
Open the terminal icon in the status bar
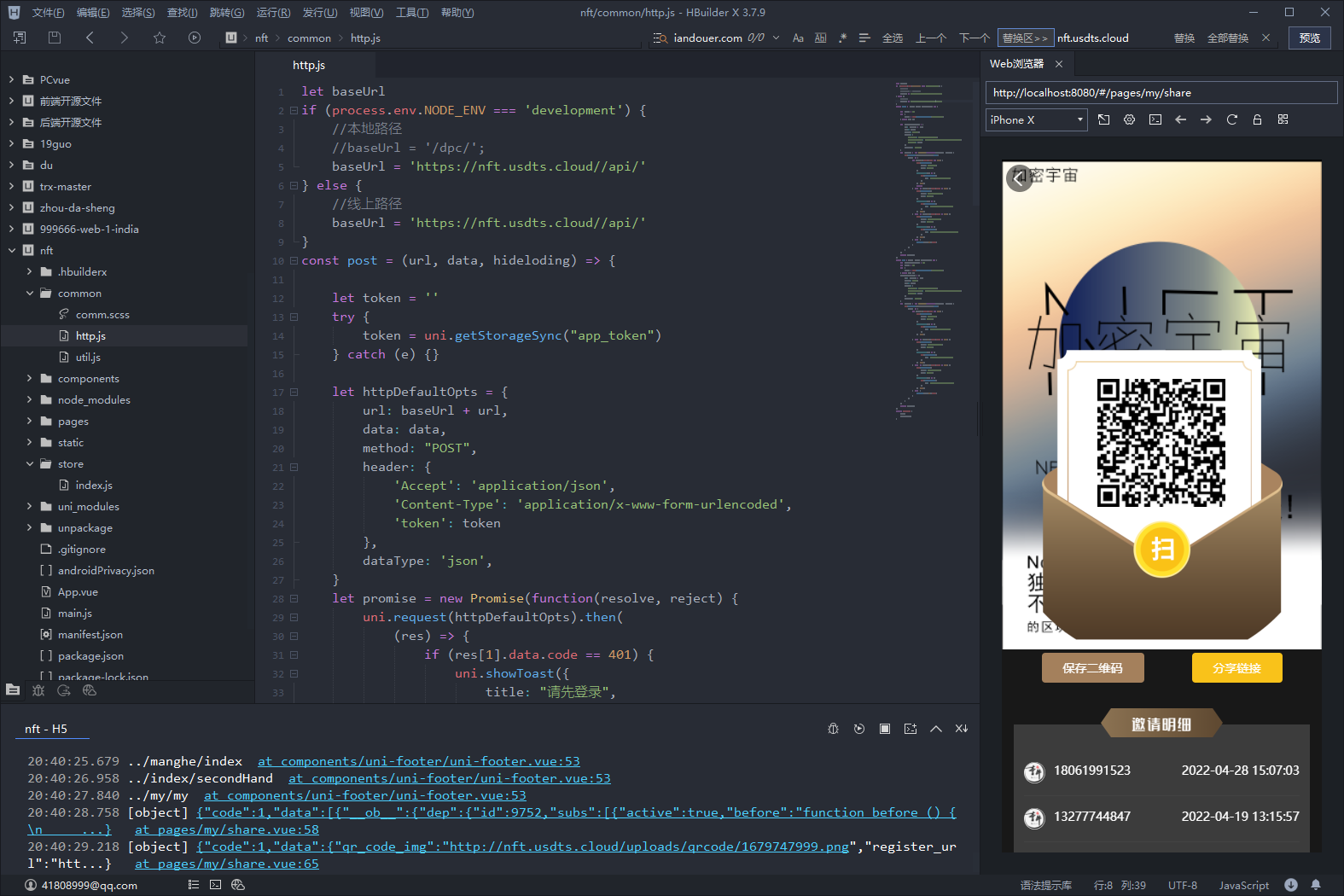pyautogui.click(x=216, y=885)
